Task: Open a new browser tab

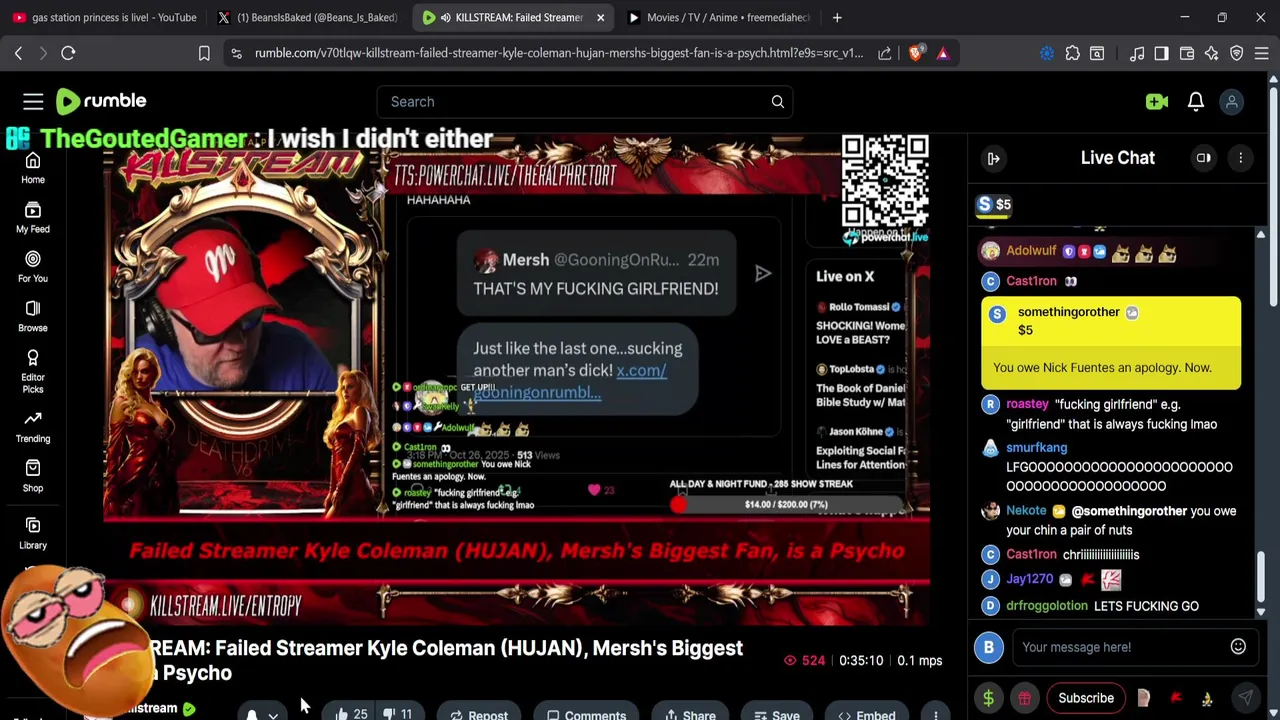Action: click(x=837, y=17)
